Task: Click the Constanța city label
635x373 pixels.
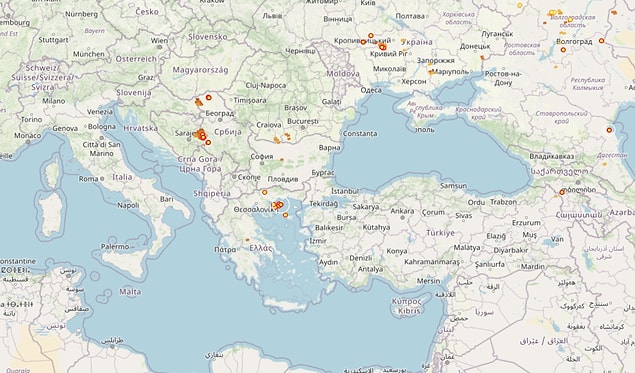Action: coord(360,134)
